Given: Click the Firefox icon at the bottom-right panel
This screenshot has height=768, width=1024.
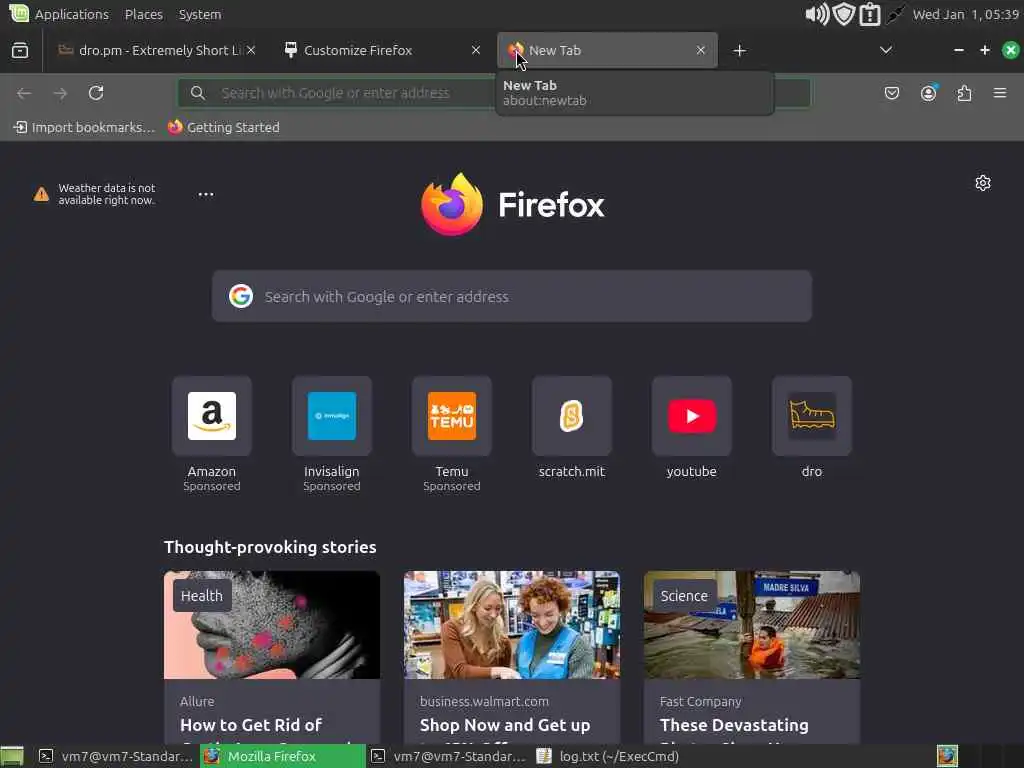Looking at the screenshot, I should tap(947, 756).
